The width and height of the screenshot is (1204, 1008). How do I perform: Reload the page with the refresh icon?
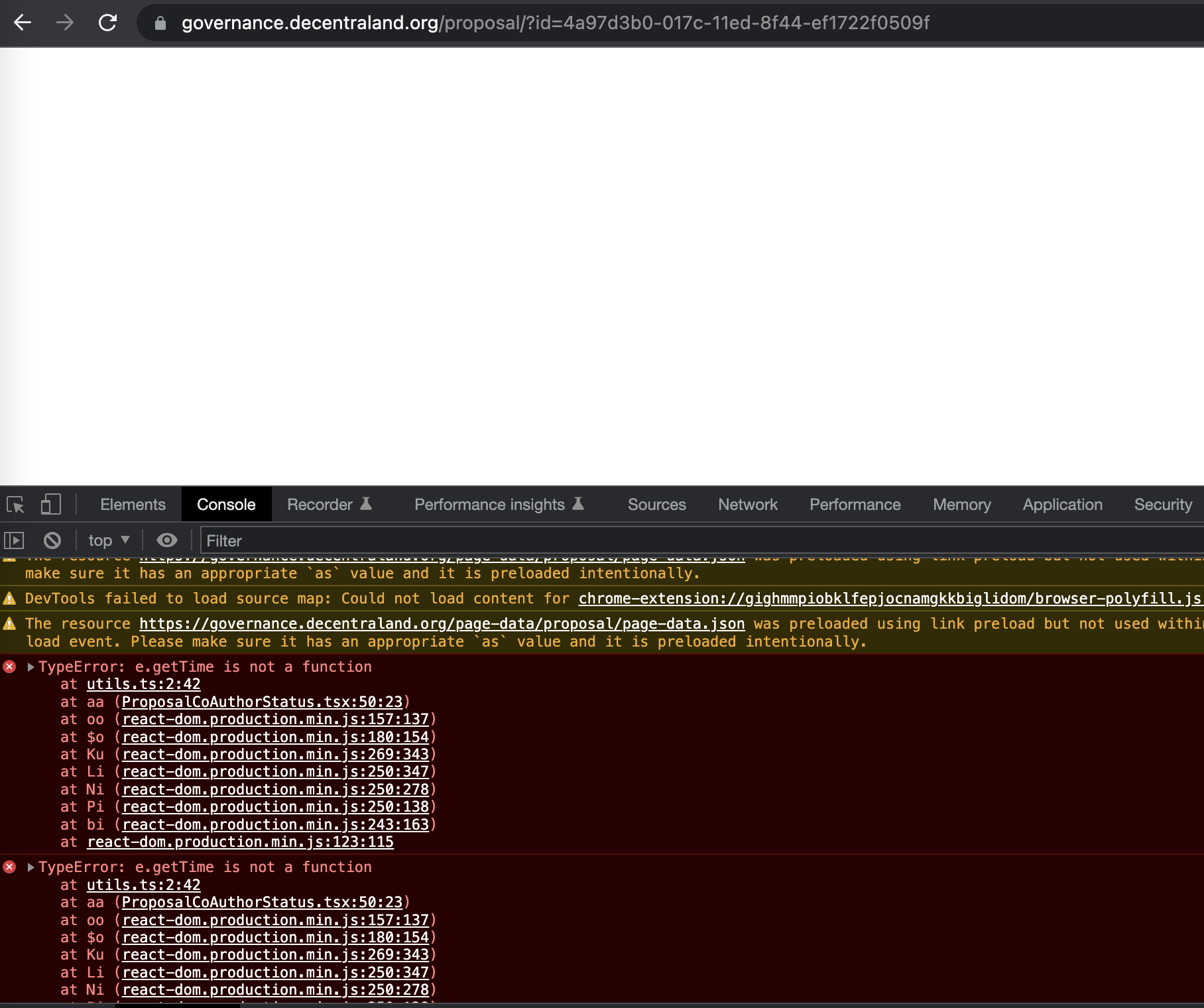point(107,23)
